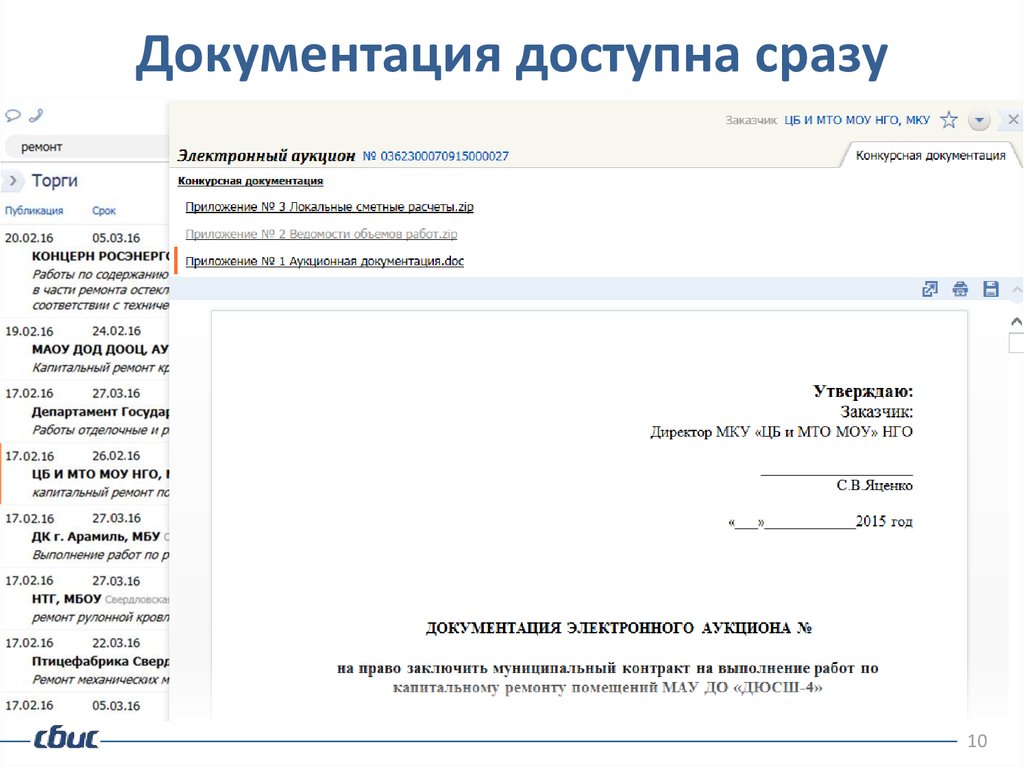Screen dimensions: 1024x767
Task: Mark customer as favorite with star icon
Action: [949, 120]
